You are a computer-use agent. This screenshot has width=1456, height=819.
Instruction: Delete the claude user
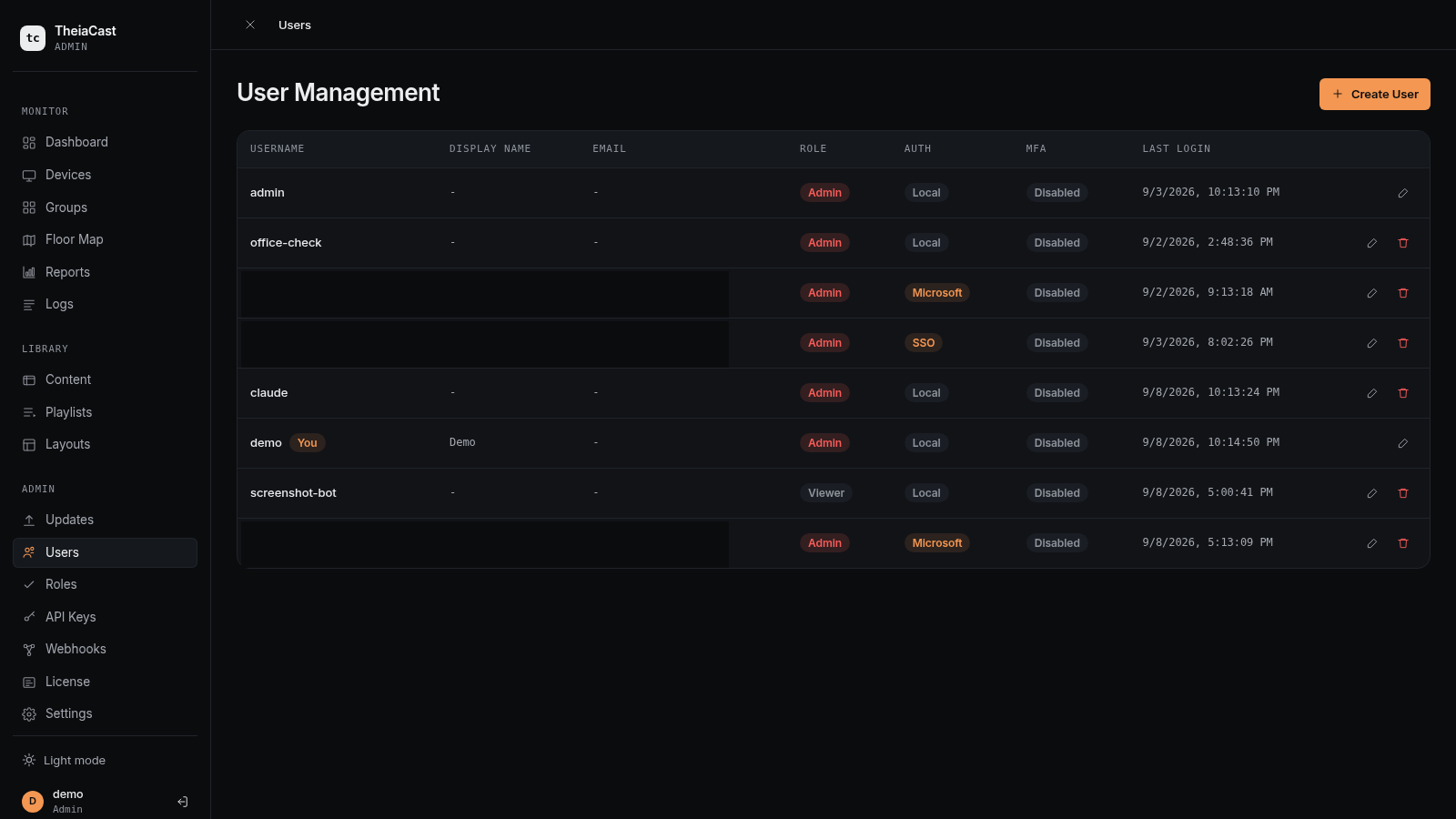(1402, 393)
